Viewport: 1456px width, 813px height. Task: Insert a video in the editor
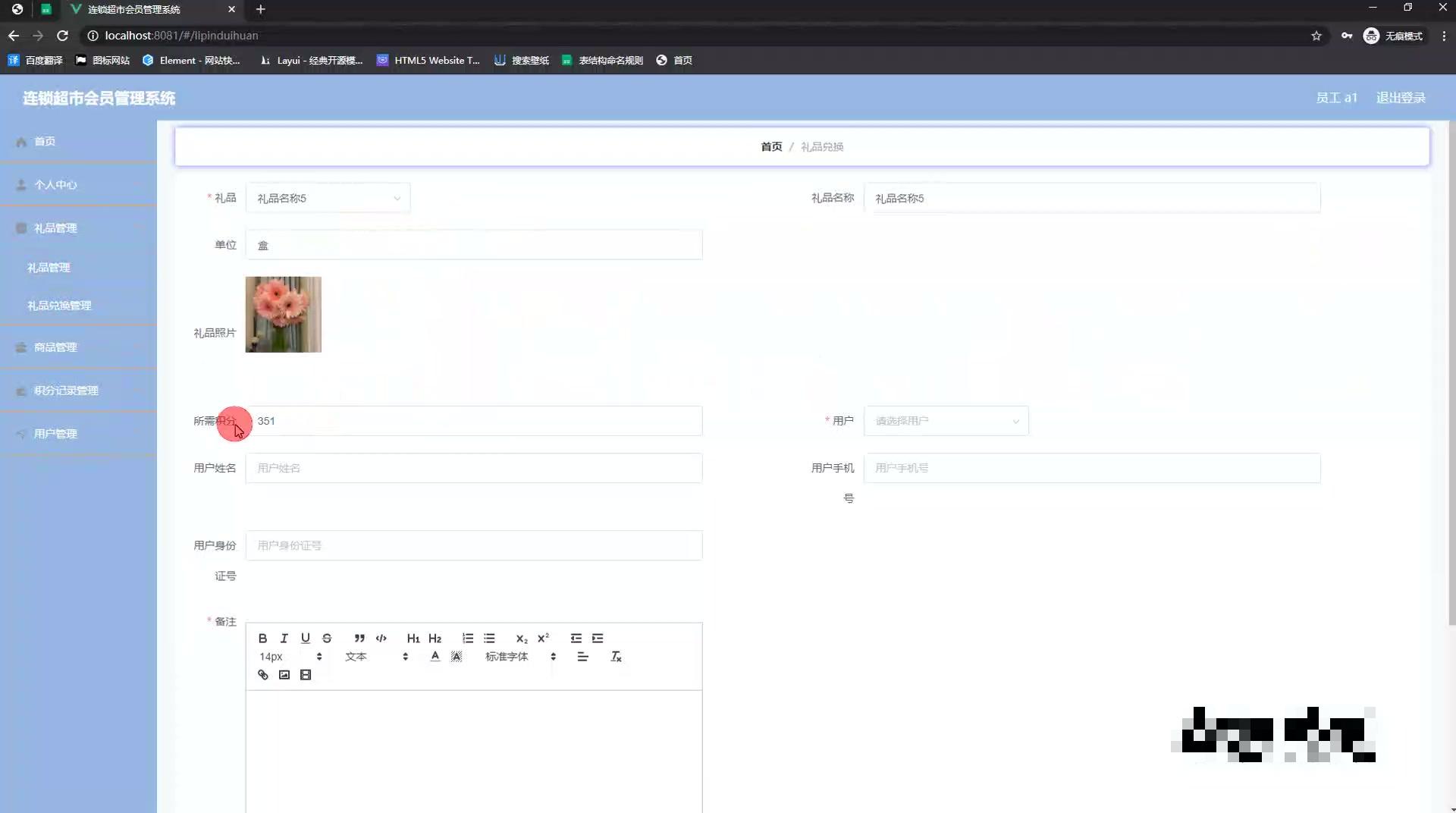pyautogui.click(x=305, y=674)
